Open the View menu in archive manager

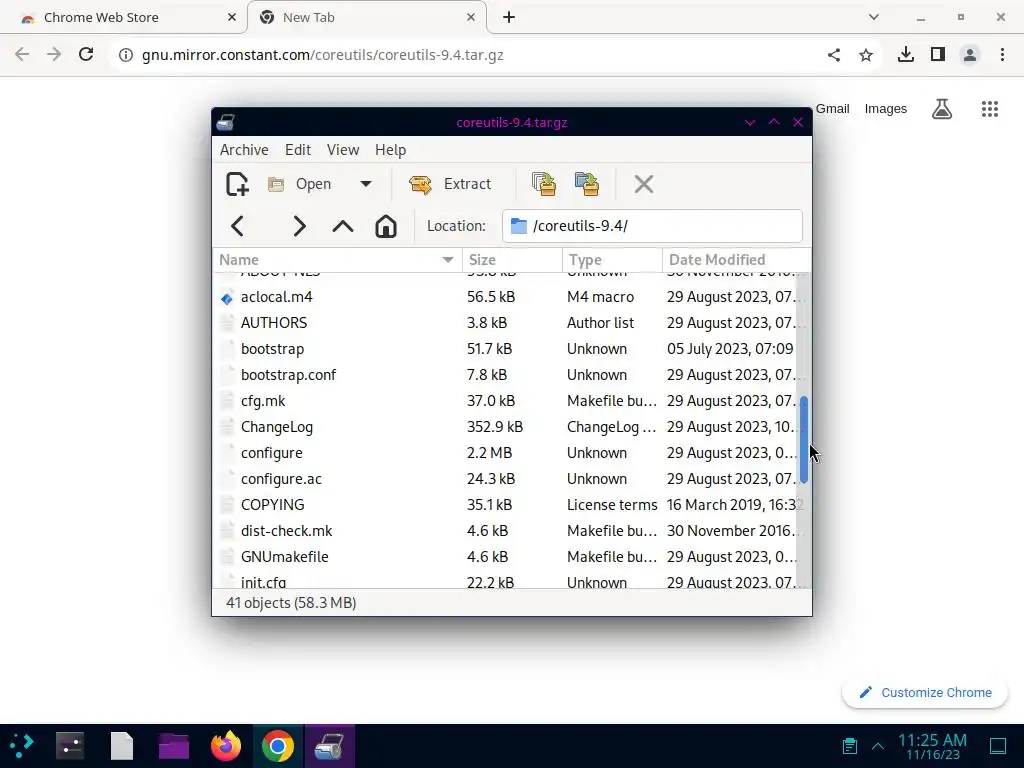tap(343, 150)
